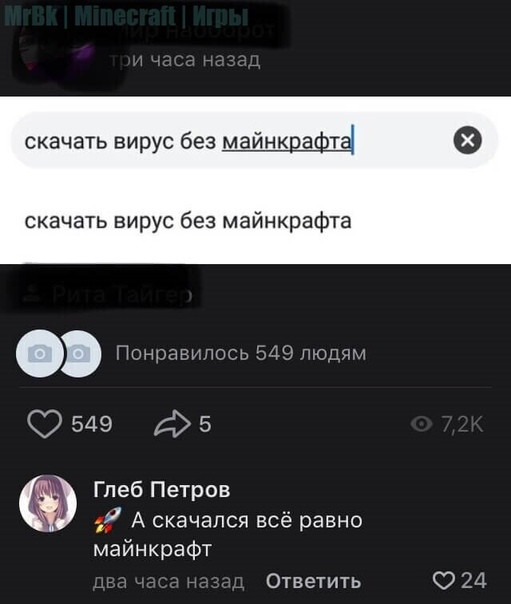Open comment timestamp два часа назад

[x=168, y=581]
